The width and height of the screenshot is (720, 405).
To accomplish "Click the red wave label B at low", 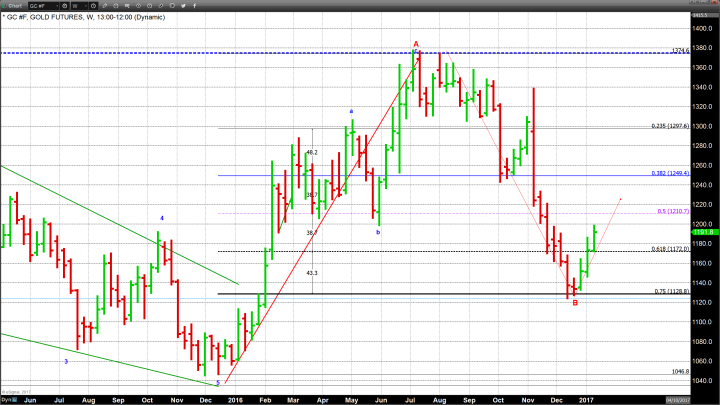I will tap(575, 302).
